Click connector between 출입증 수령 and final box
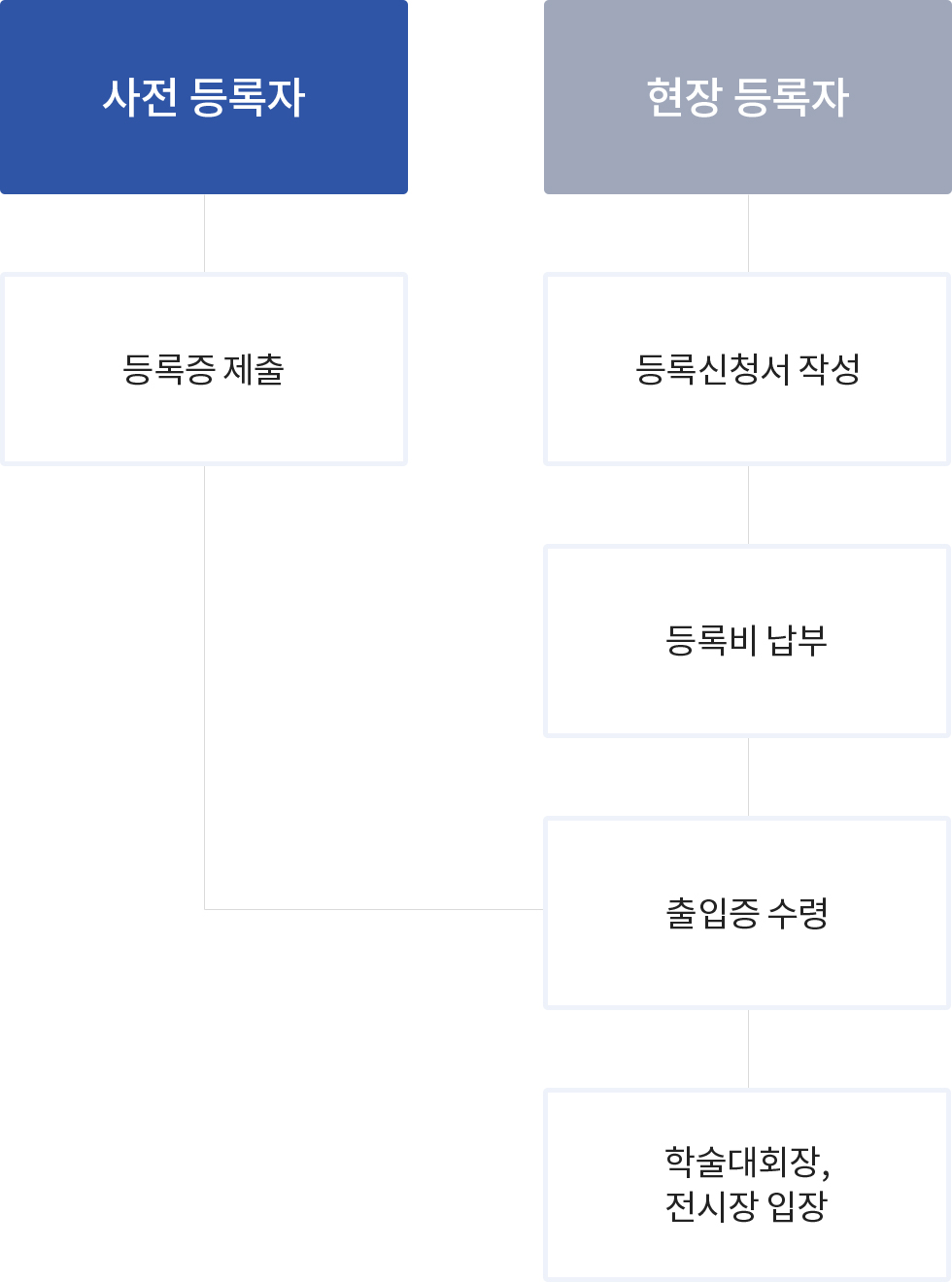The image size is (952, 1282). 748,1049
